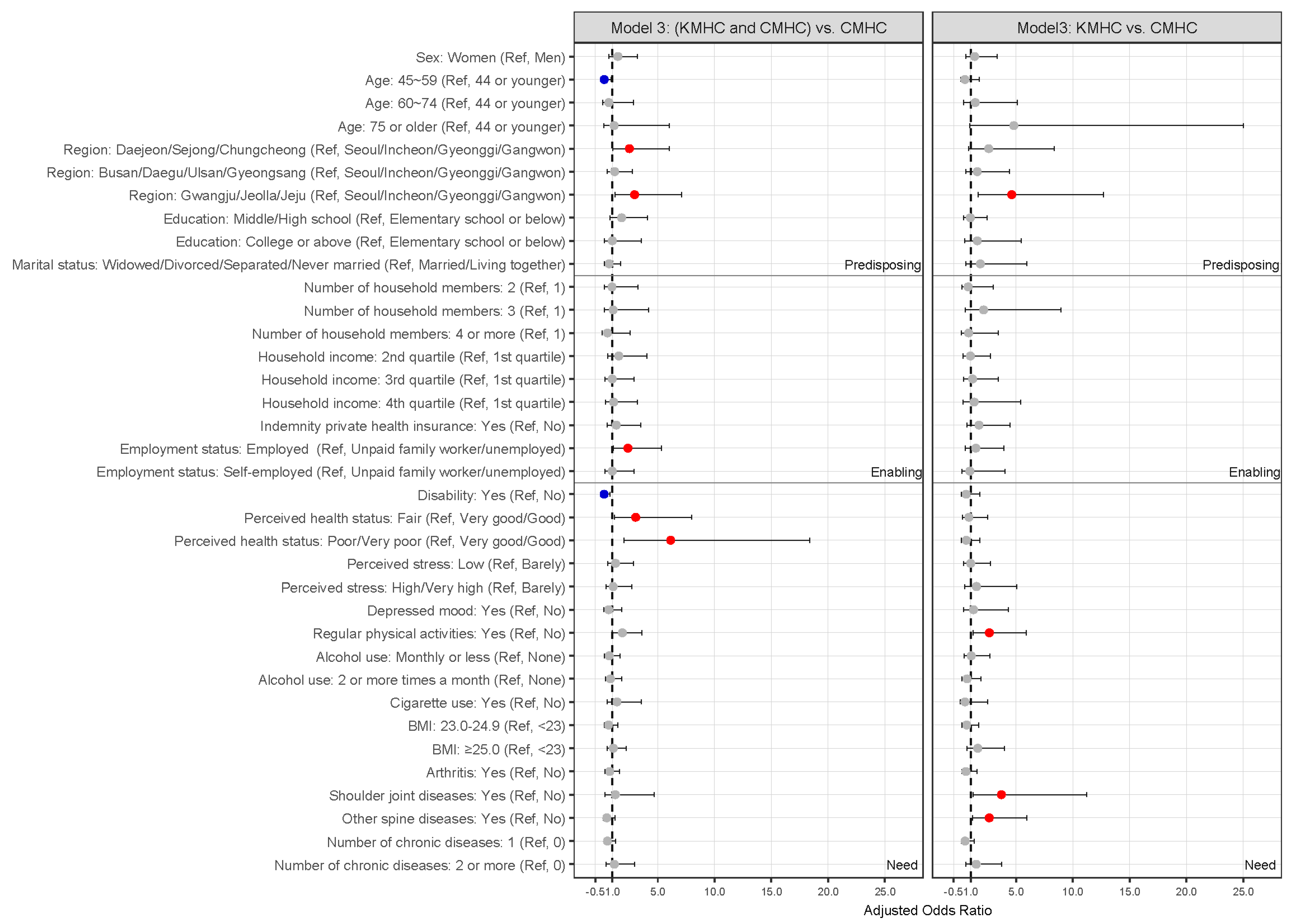This screenshot has width=1292, height=924.
Task: Click red dot for Daejeon/Sejong/Chungcheong left panel
Action: click(629, 149)
